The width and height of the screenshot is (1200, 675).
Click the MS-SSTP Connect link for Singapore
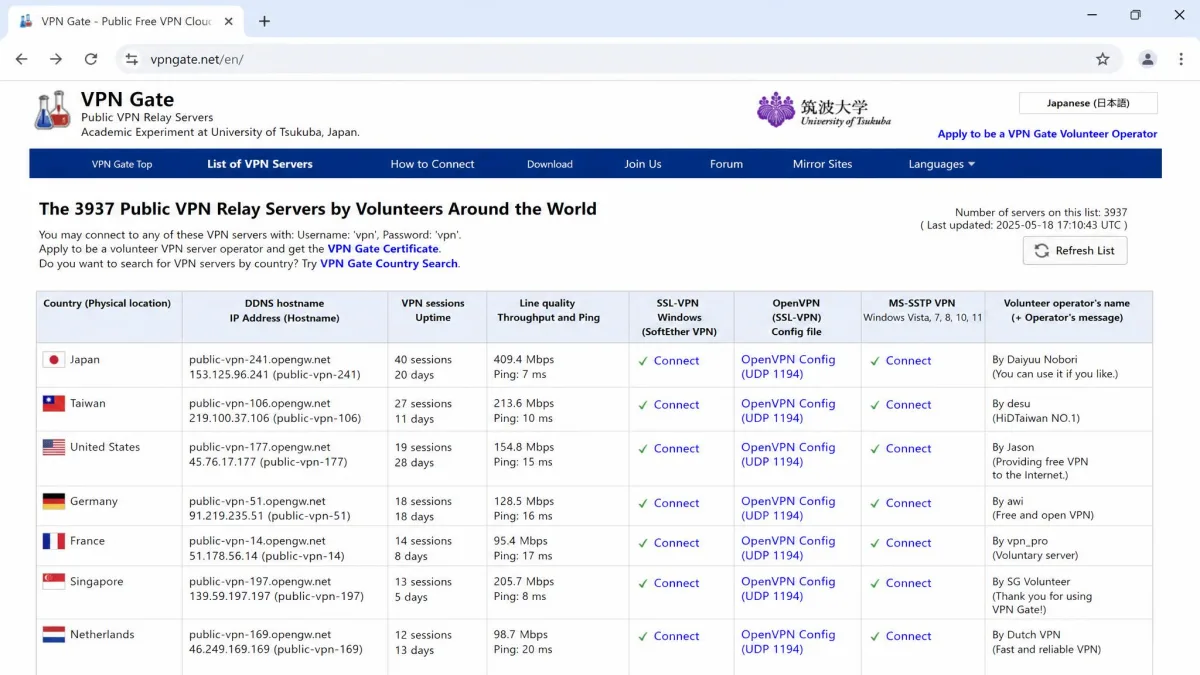[x=908, y=583]
